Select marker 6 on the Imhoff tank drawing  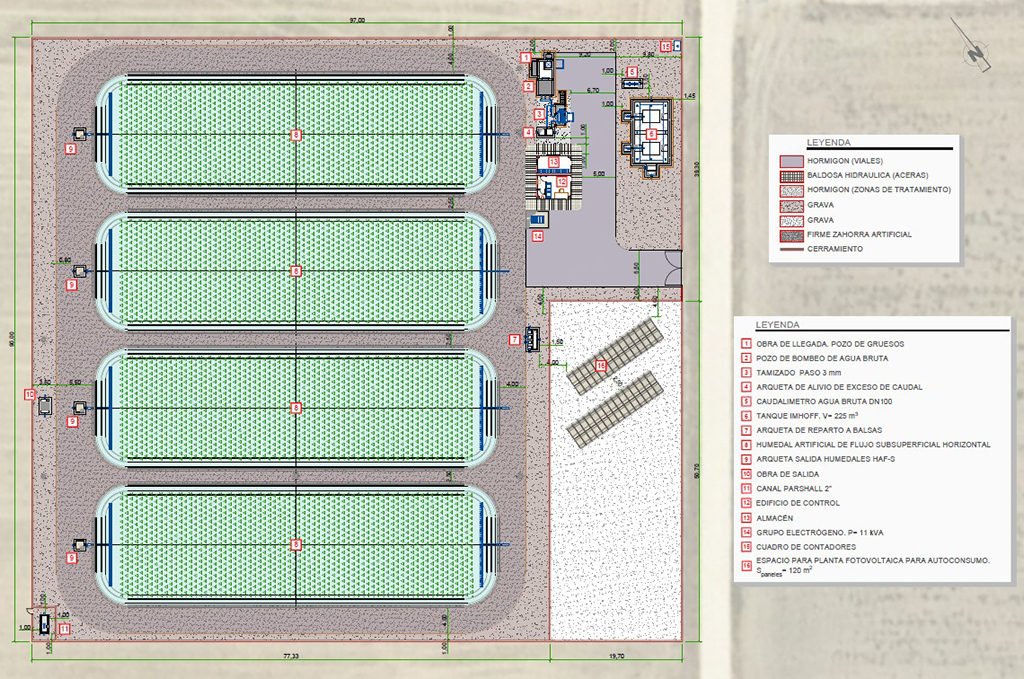point(651,133)
